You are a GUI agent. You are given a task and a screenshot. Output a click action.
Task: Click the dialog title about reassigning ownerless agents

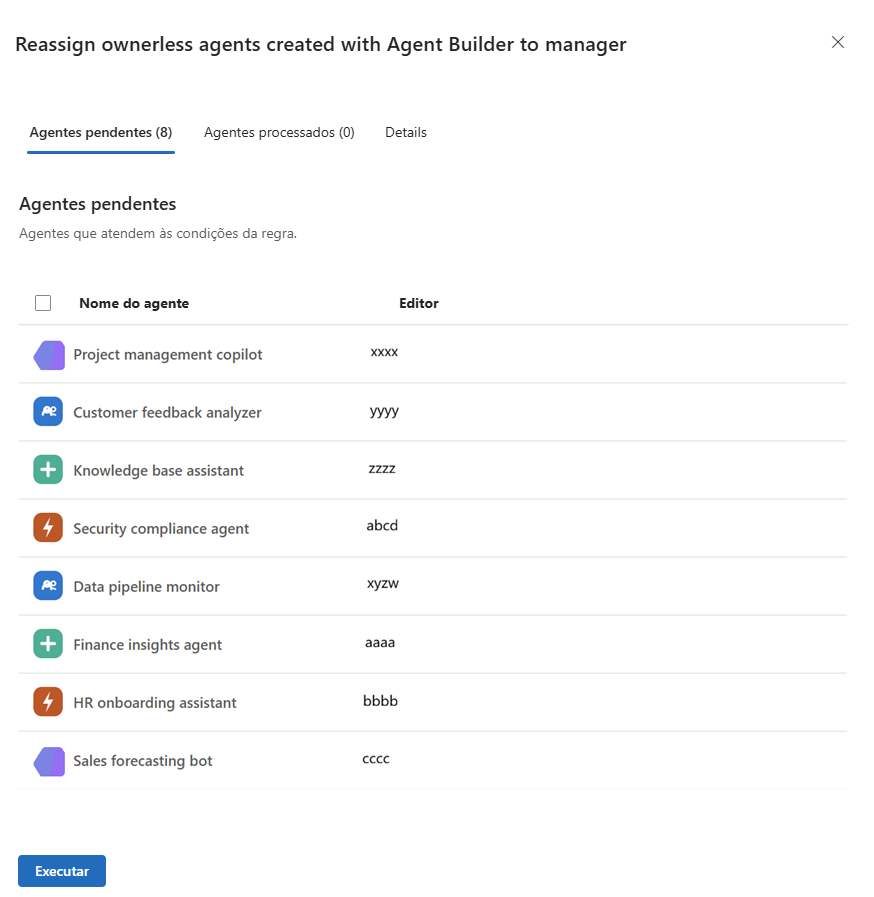point(321,45)
